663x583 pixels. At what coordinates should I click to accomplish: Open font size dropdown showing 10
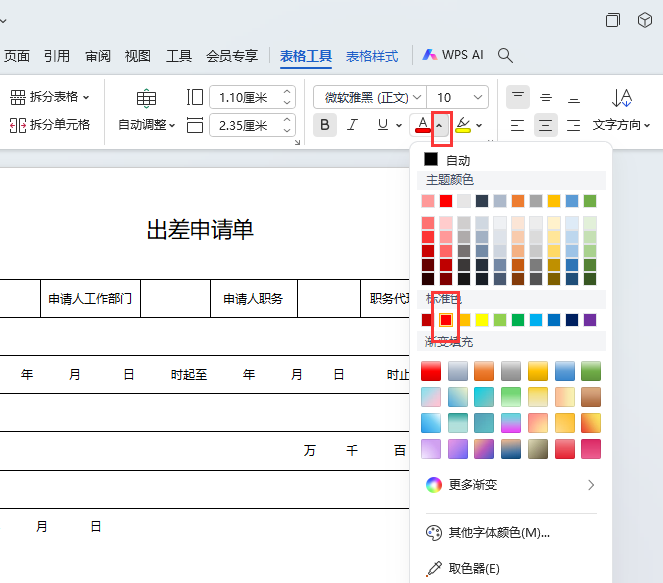coord(458,98)
